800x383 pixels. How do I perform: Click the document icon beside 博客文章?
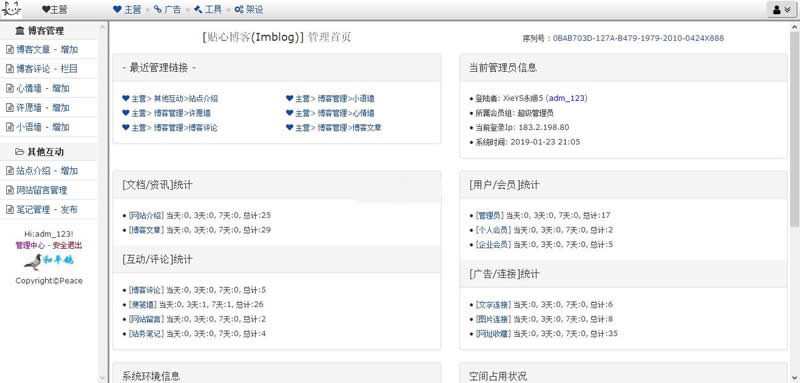pos(9,49)
